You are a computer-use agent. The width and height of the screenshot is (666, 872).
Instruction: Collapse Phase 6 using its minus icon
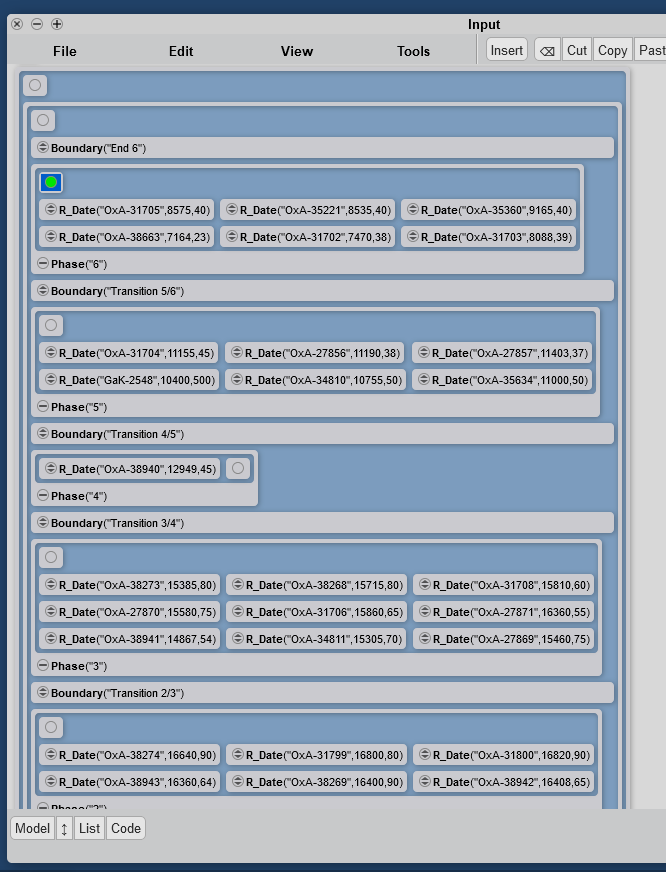point(43,264)
